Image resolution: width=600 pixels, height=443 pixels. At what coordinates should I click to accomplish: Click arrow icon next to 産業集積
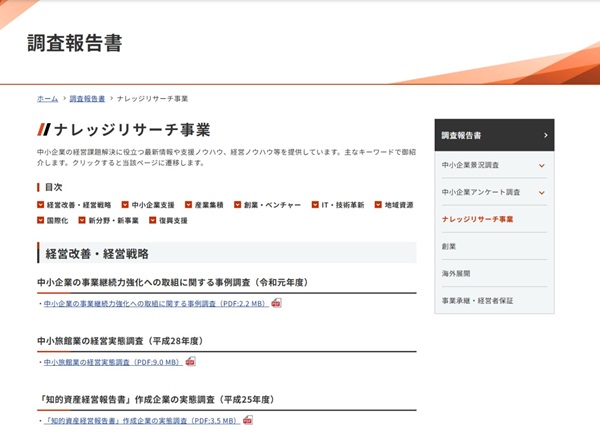point(188,205)
